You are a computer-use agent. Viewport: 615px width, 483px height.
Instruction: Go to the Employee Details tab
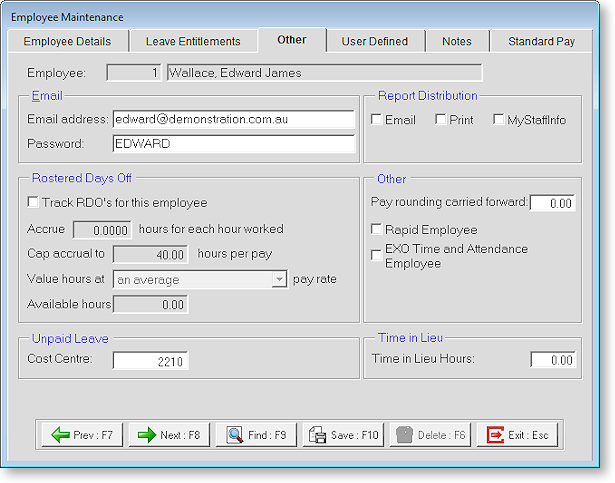(67, 41)
